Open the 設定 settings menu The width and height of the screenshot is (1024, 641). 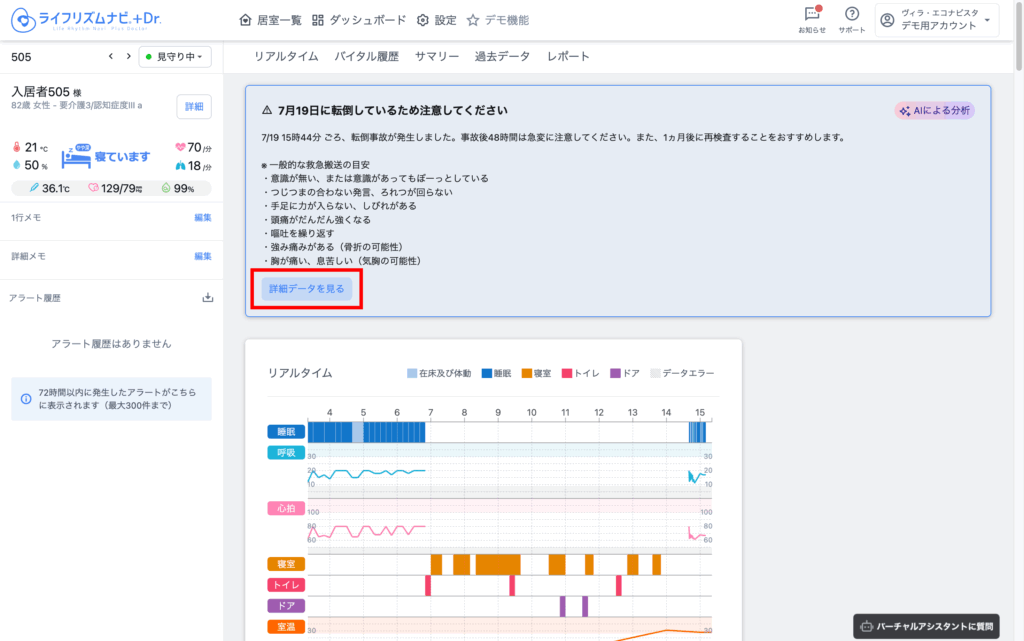[x=437, y=20]
